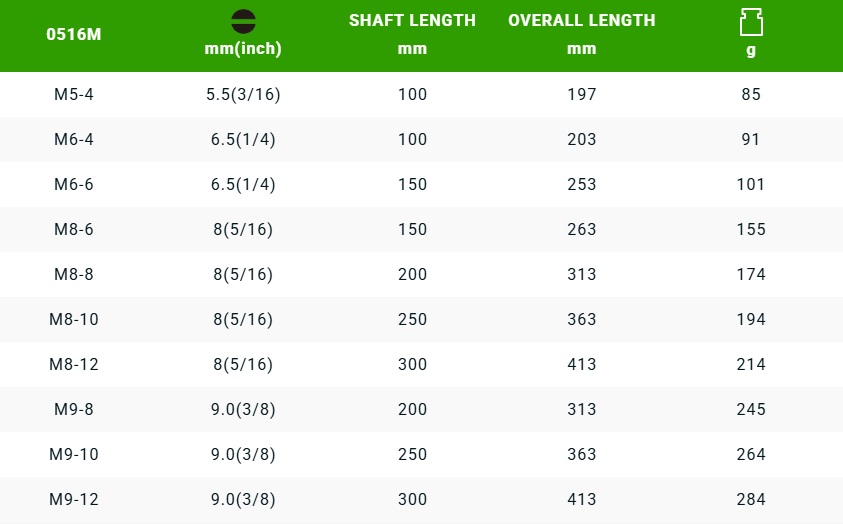Screen dimensions: 843x524
Task: Click the weight icon in header
Action: pos(751,22)
